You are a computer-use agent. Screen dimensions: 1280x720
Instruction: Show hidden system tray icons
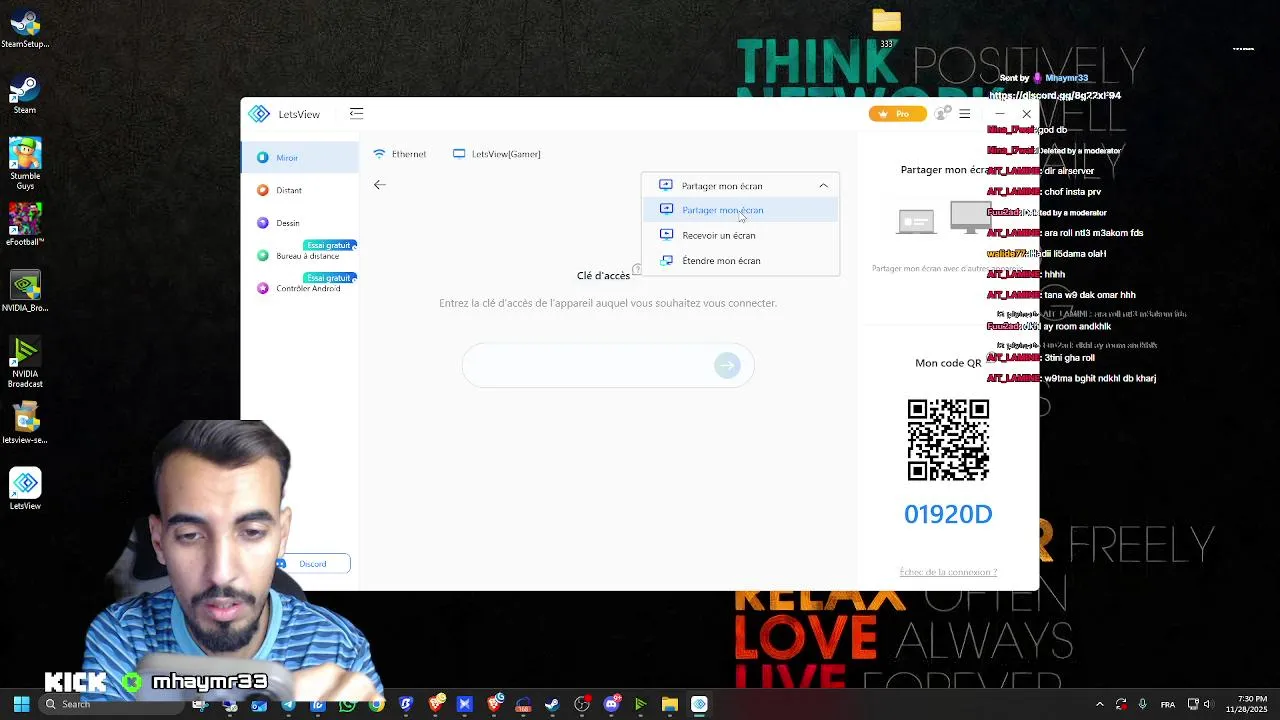(1100, 704)
